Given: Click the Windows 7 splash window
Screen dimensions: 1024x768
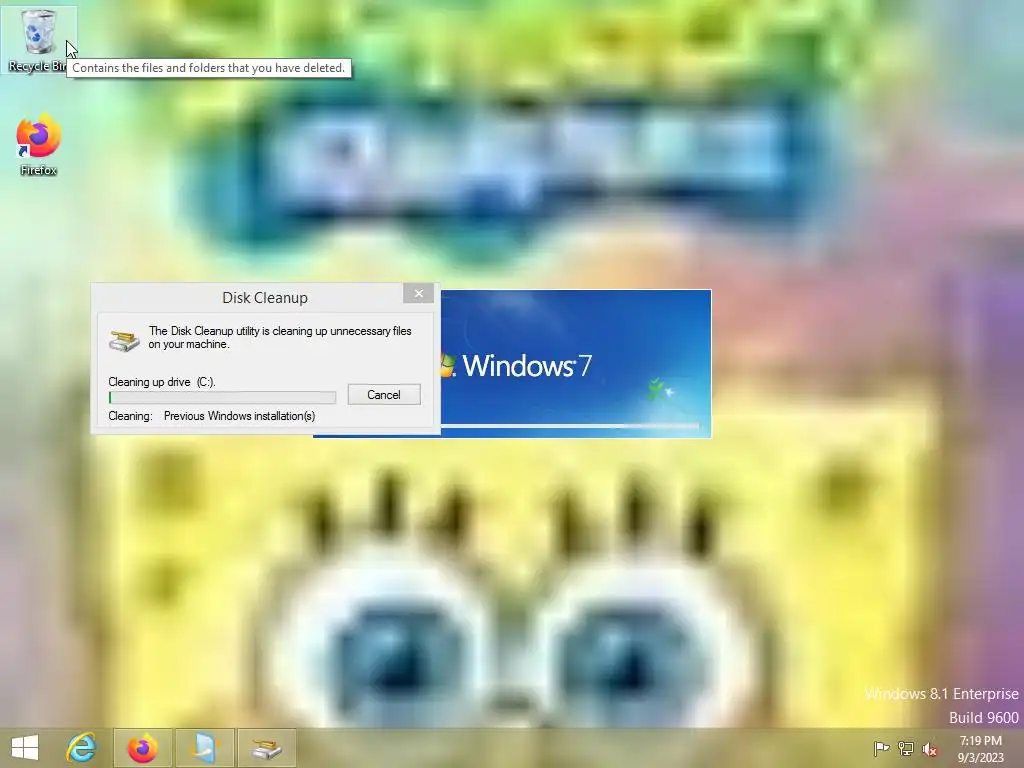Looking at the screenshot, I should tap(575, 362).
